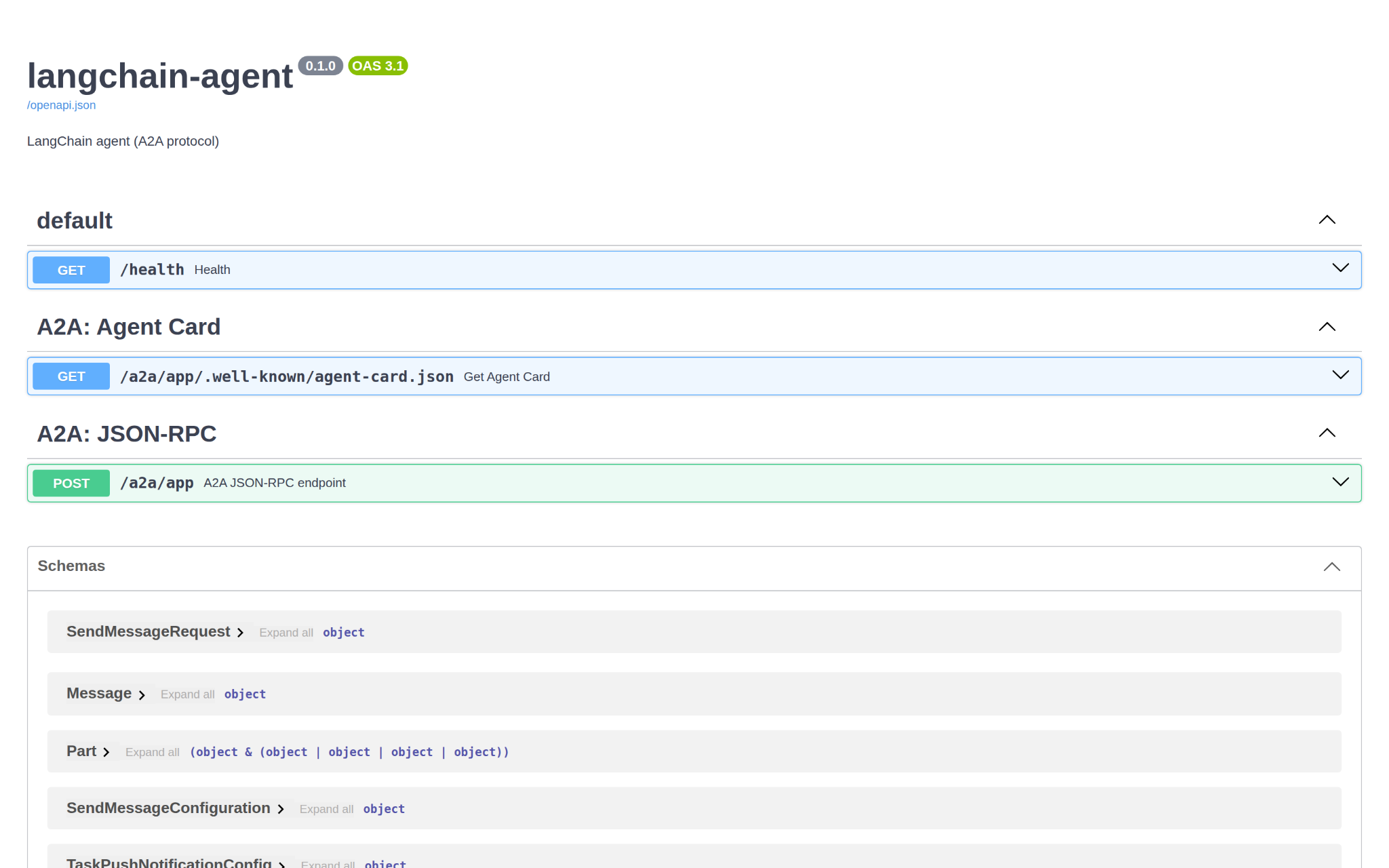Click the OAS 3.1 version badge
The width and height of the screenshot is (1389, 868).
pyautogui.click(x=378, y=66)
